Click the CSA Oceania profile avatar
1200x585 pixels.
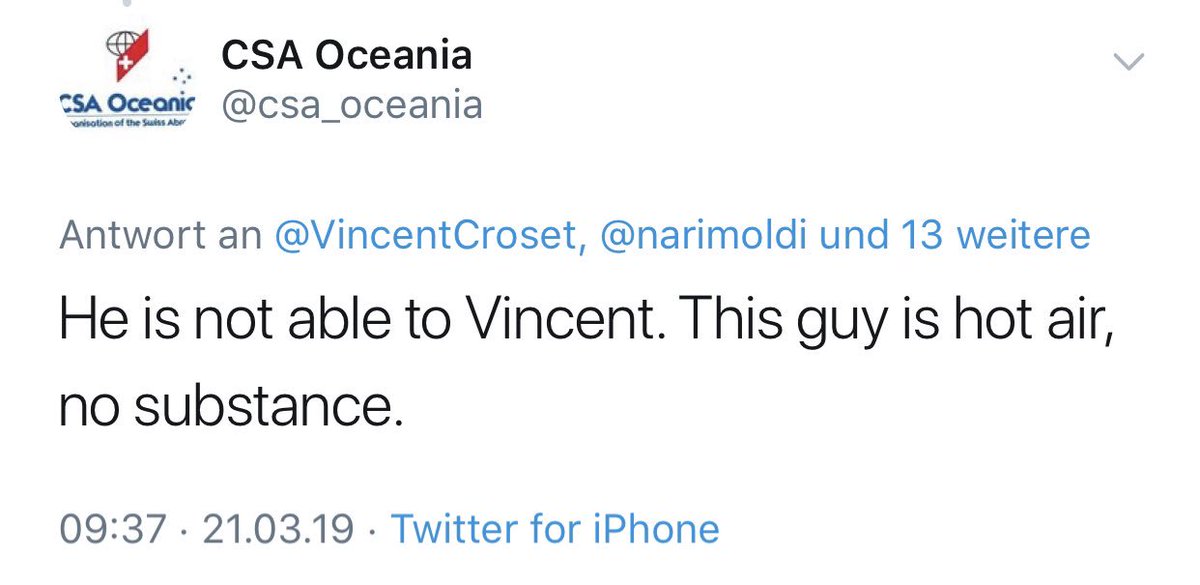126,82
